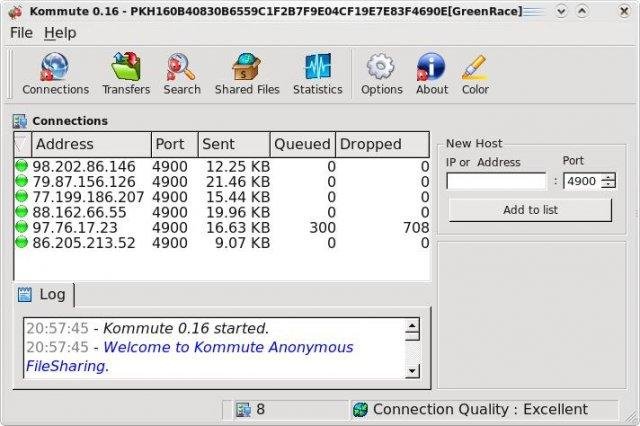Click the queued value 300
640x426 pixels.
(x=322, y=228)
